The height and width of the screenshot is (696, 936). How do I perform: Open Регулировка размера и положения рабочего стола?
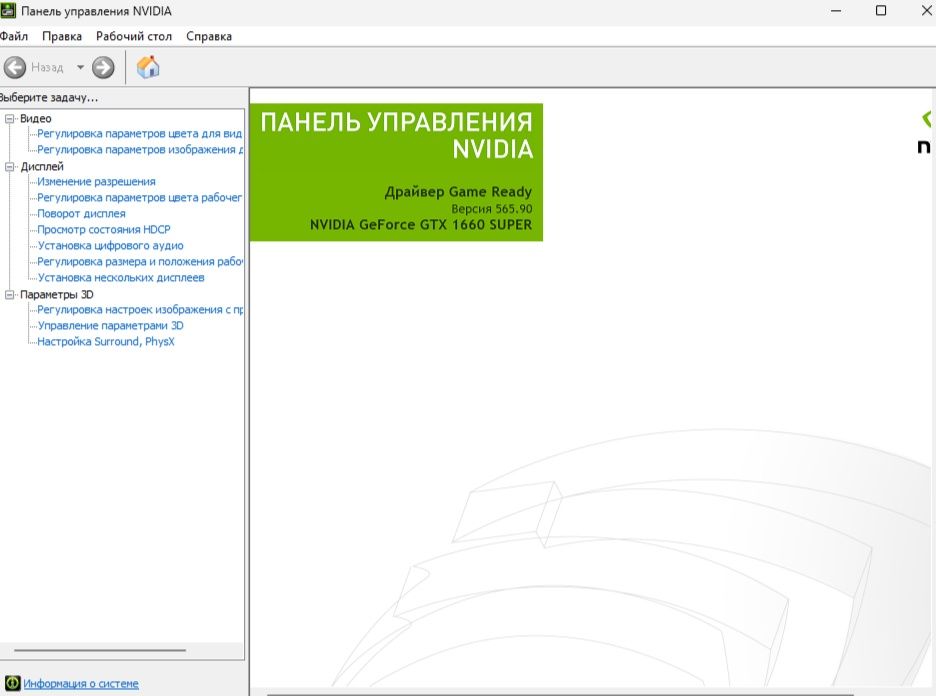[140, 261]
